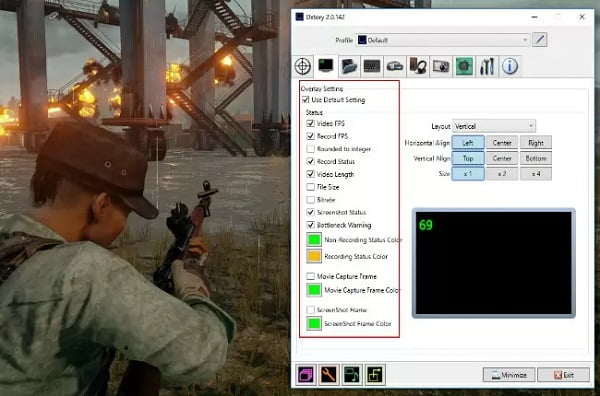Screen dimensions: 600x396
Task: Open the keyboard hotkeys tab
Action: tap(372, 66)
